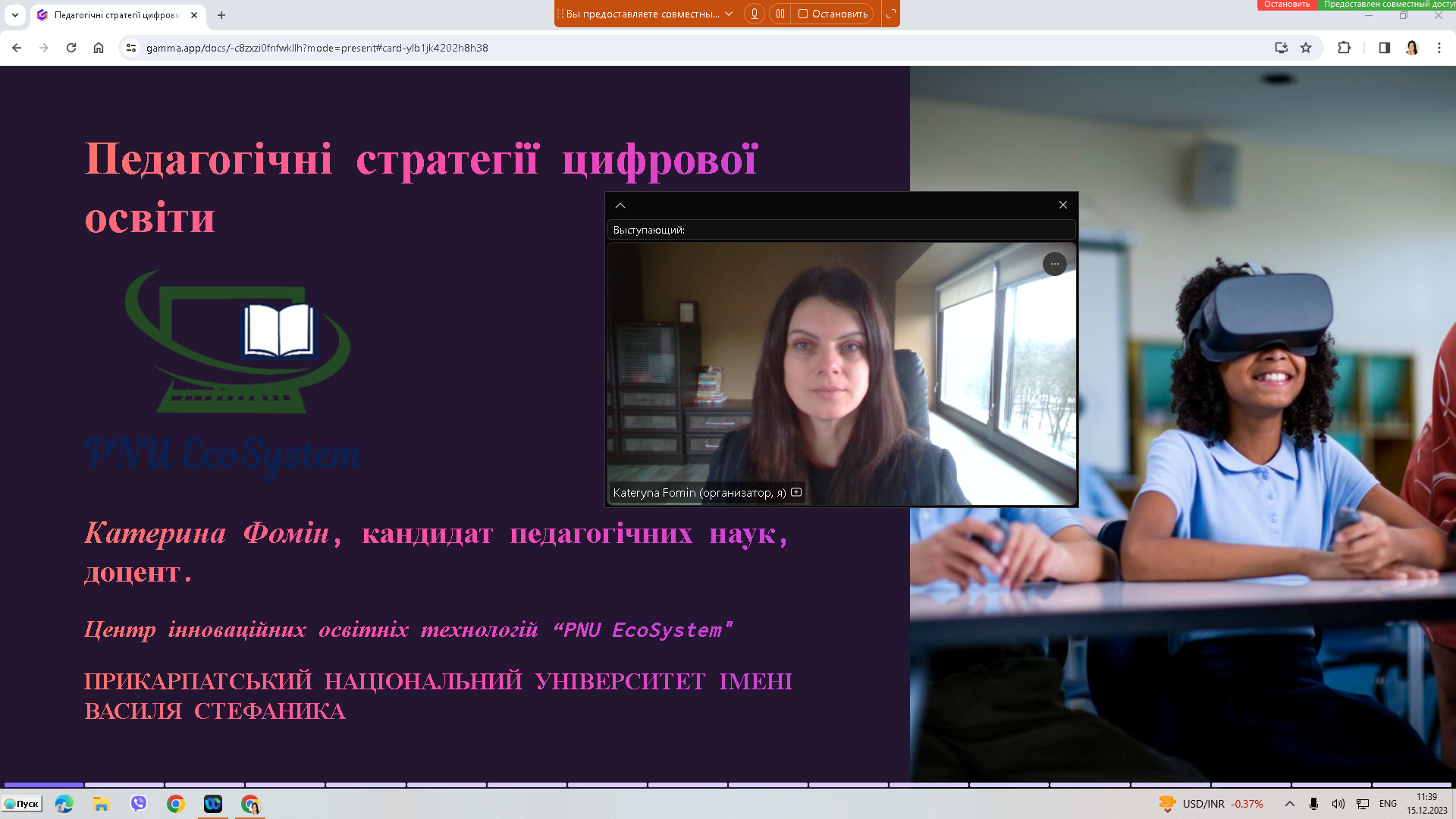Open Viber from the taskbar
1456x819 pixels.
coord(139,804)
